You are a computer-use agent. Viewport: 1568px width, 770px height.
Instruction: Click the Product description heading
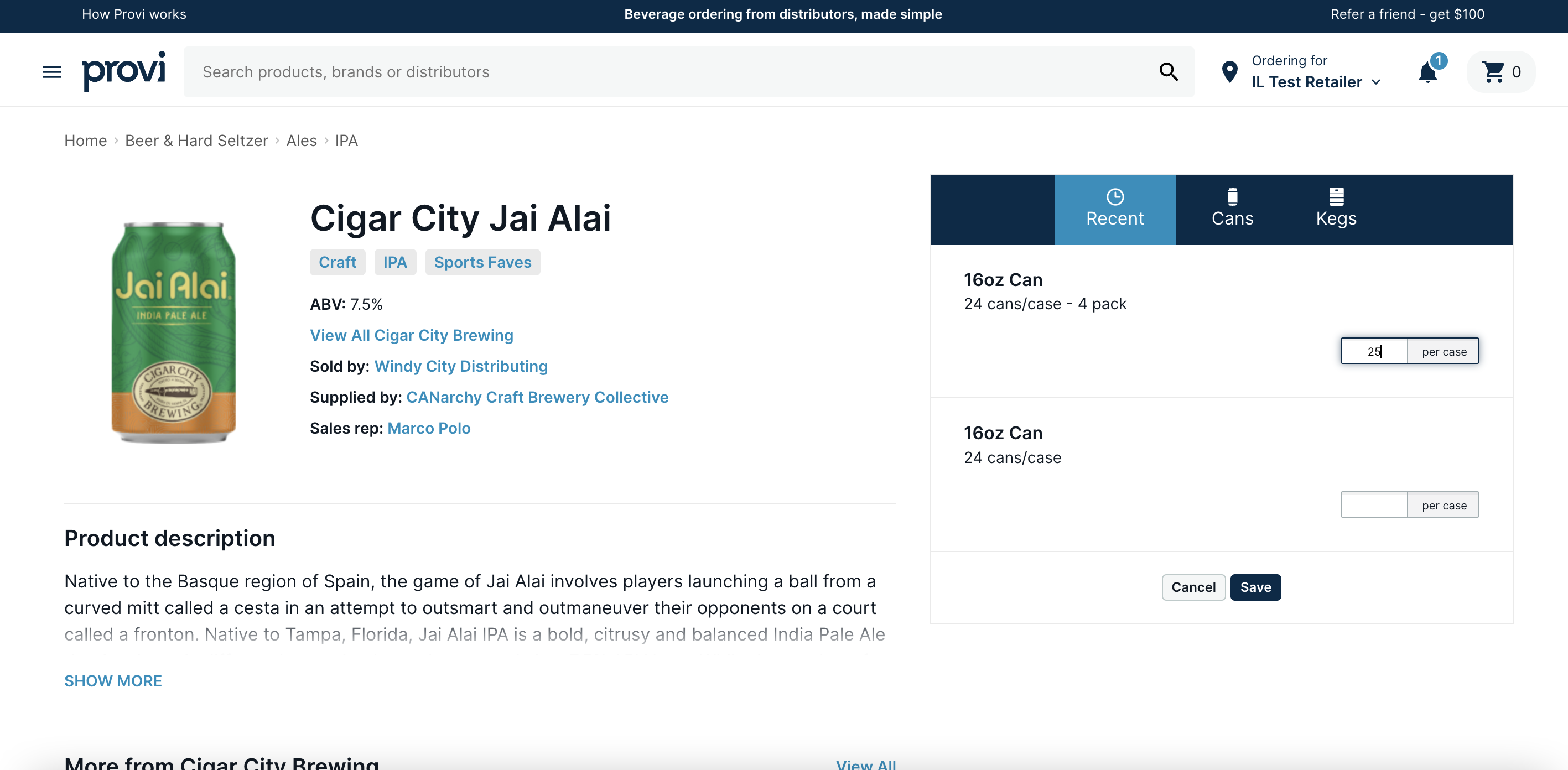[170, 538]
